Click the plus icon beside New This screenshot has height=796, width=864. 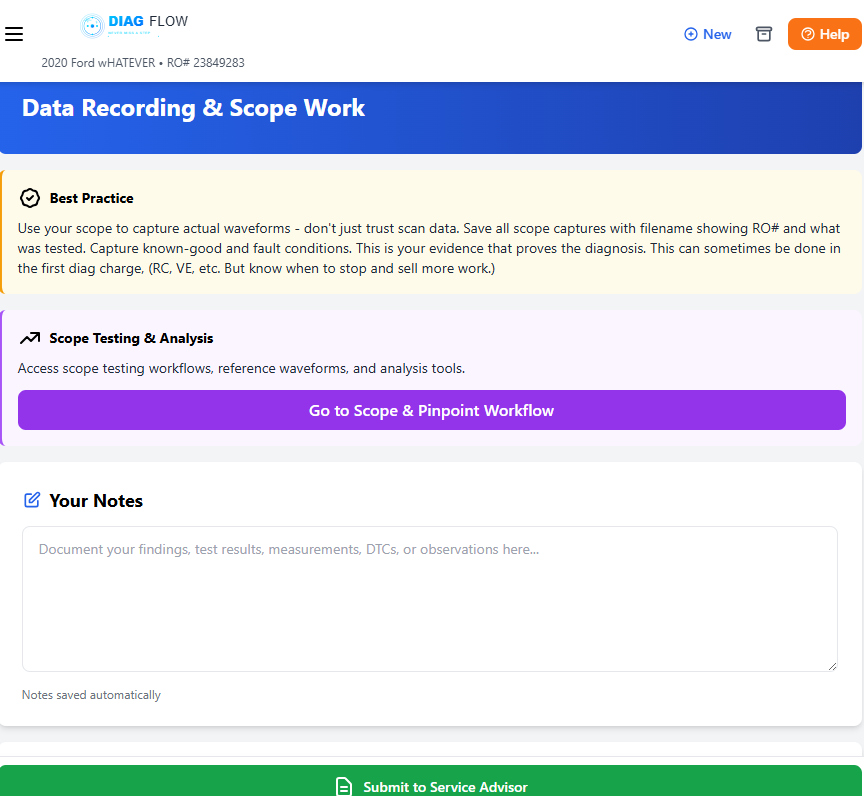[x=690, y=34]
